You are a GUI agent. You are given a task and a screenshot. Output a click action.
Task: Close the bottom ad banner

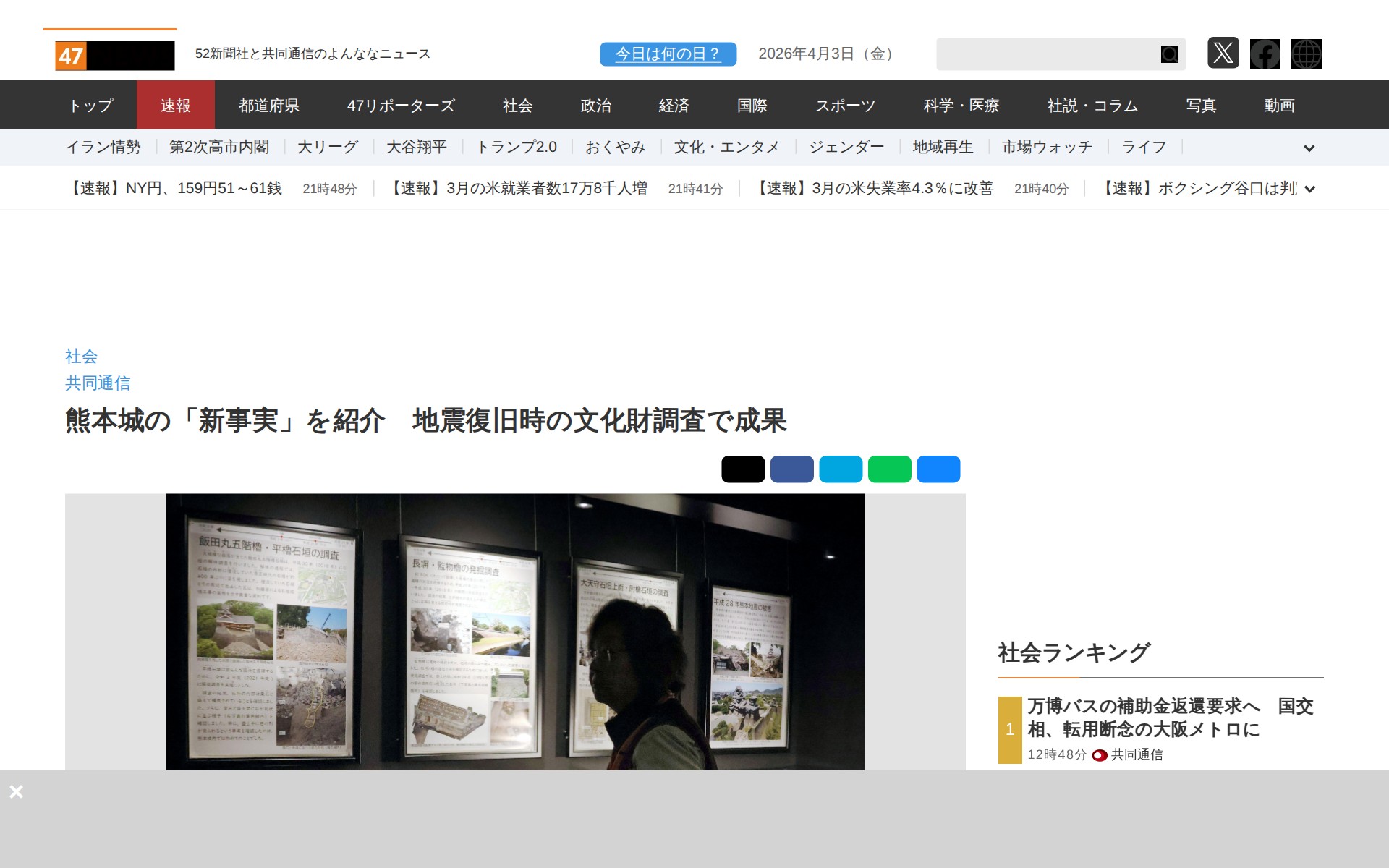pos(16,791)
